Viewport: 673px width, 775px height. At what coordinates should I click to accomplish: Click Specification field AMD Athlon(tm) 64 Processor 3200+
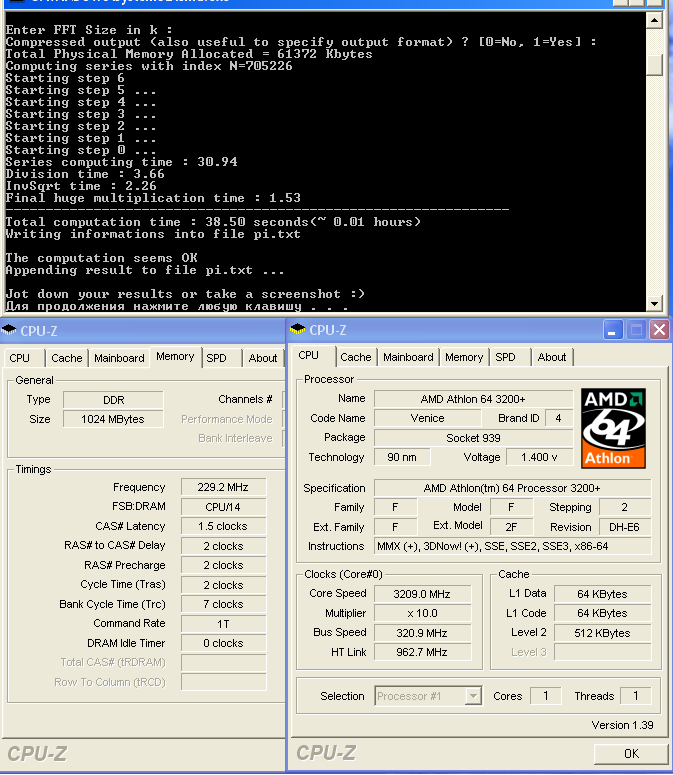(x=512, y=488)
